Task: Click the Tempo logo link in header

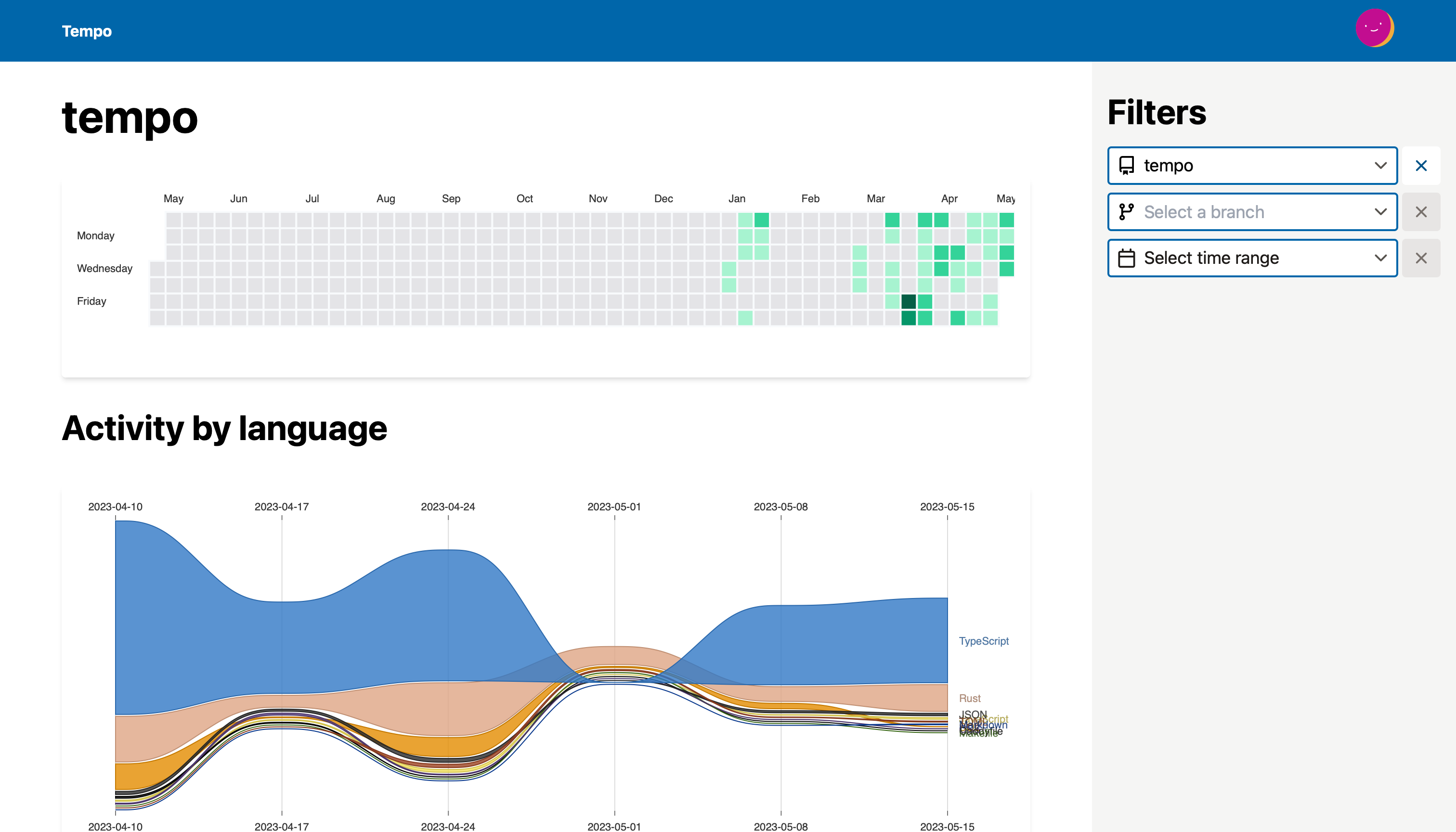Action: (87, 31)
